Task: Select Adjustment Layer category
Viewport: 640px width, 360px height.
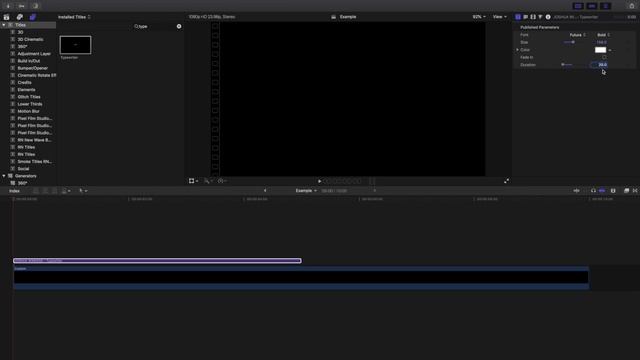Action: click(34, 54)
